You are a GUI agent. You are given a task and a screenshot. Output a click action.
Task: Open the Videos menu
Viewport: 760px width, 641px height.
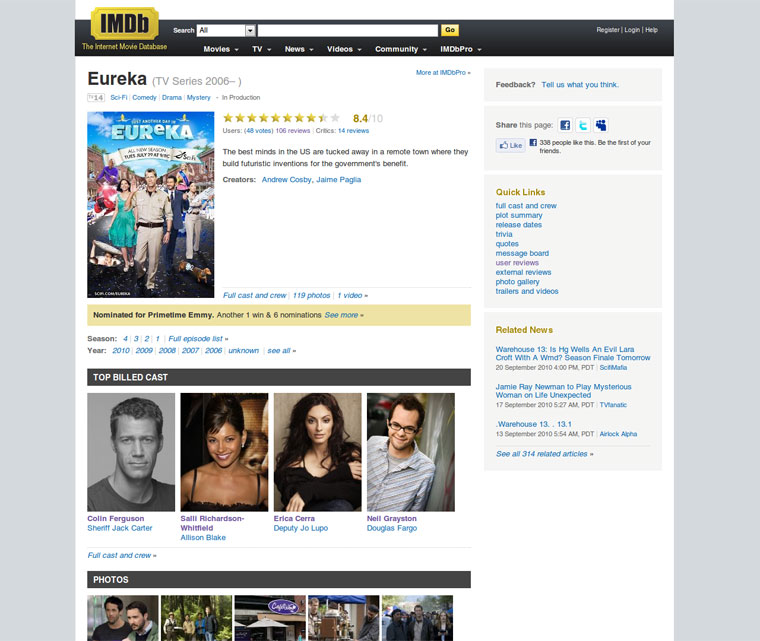coord(344,49)
